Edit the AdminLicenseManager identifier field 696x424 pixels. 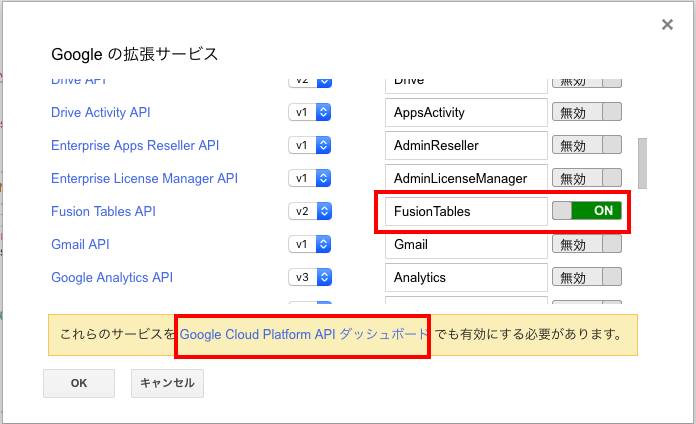[x=466, y=178]
